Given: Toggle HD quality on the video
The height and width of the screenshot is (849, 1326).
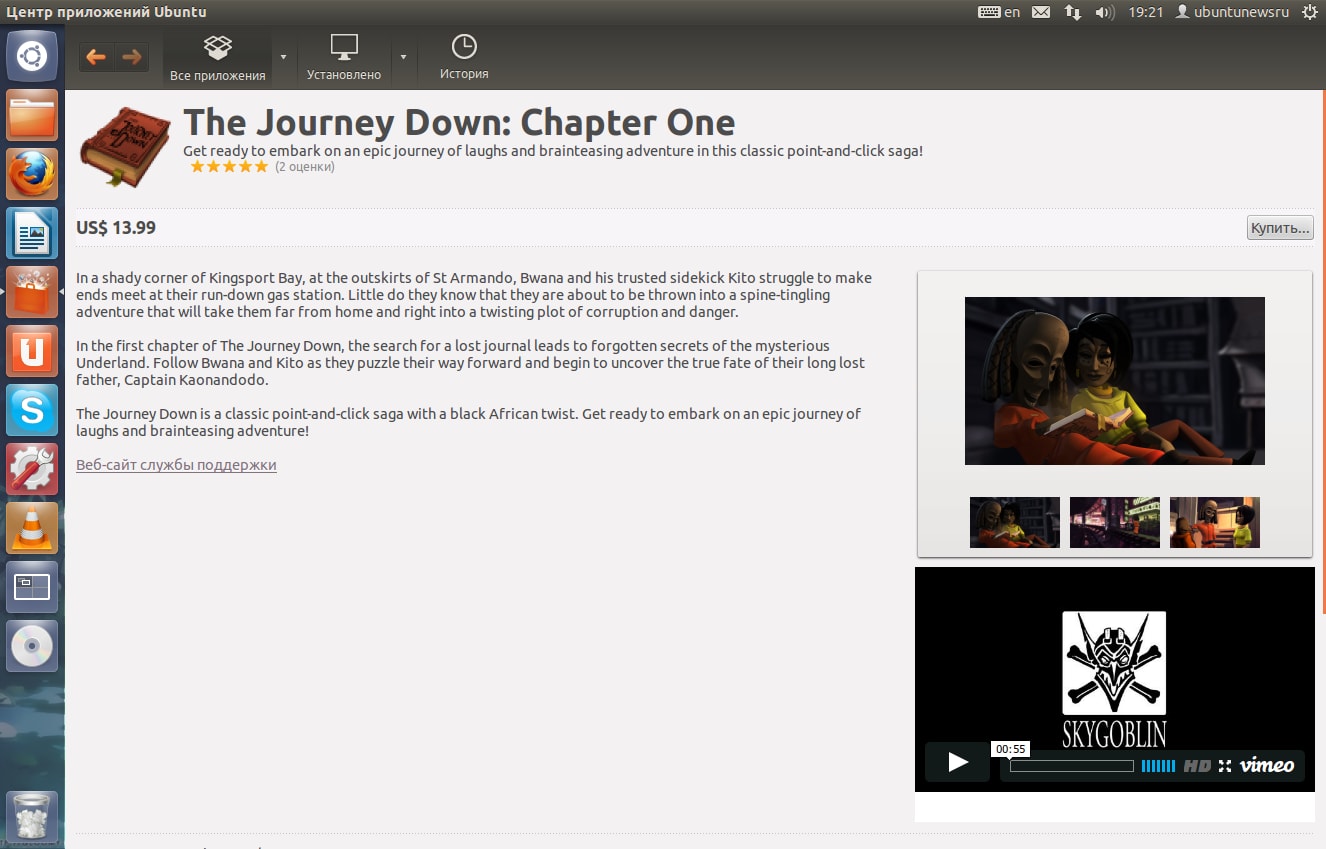Looking at the screenshot, I should (1197, 766).
